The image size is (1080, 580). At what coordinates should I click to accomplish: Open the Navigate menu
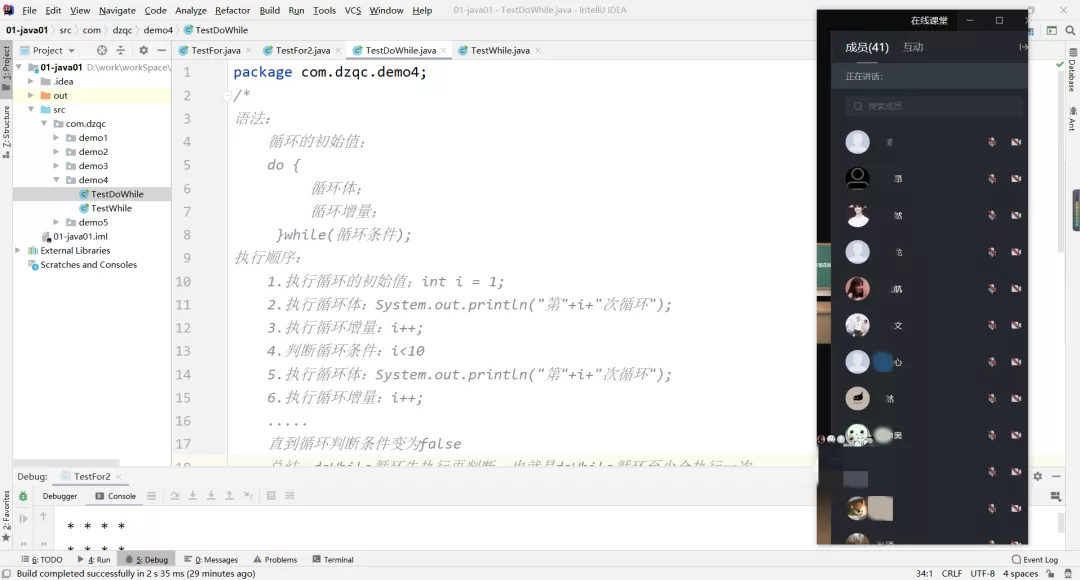pyautogui.click(x=117, y=11)
